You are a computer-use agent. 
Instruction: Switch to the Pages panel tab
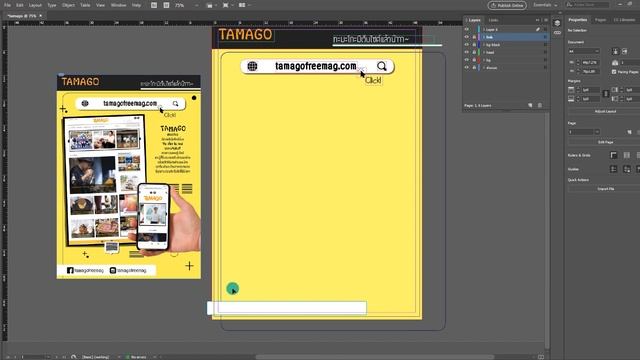coord(600,20)
